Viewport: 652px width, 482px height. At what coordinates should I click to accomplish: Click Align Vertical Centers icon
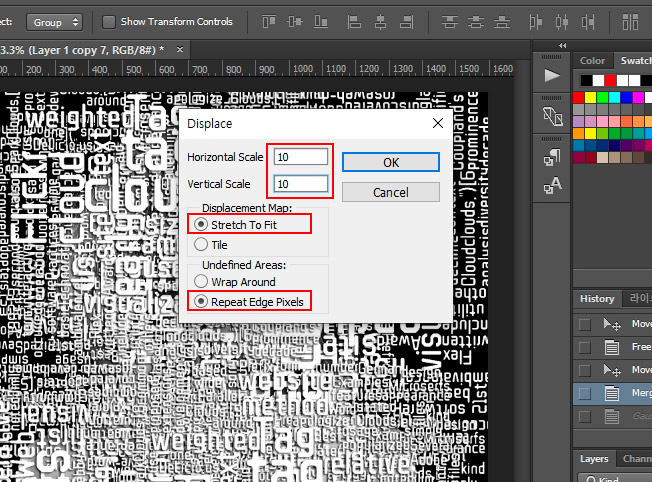coord(295,22)
